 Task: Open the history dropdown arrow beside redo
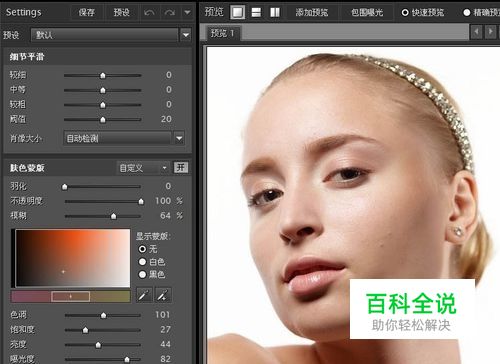point(187,13)
